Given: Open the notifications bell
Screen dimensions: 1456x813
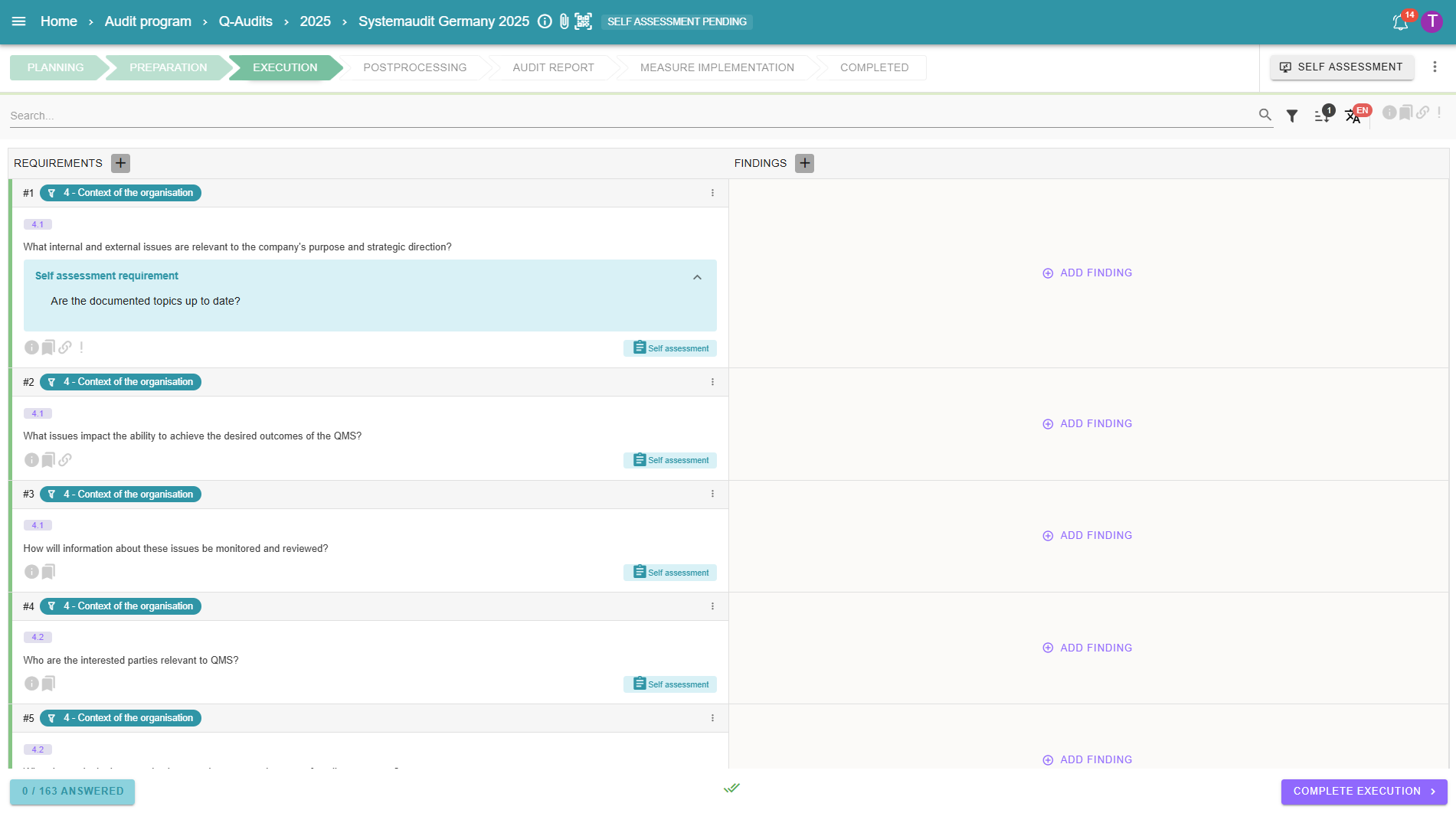Looking at the screenshot, I should tap(1400, 22).
